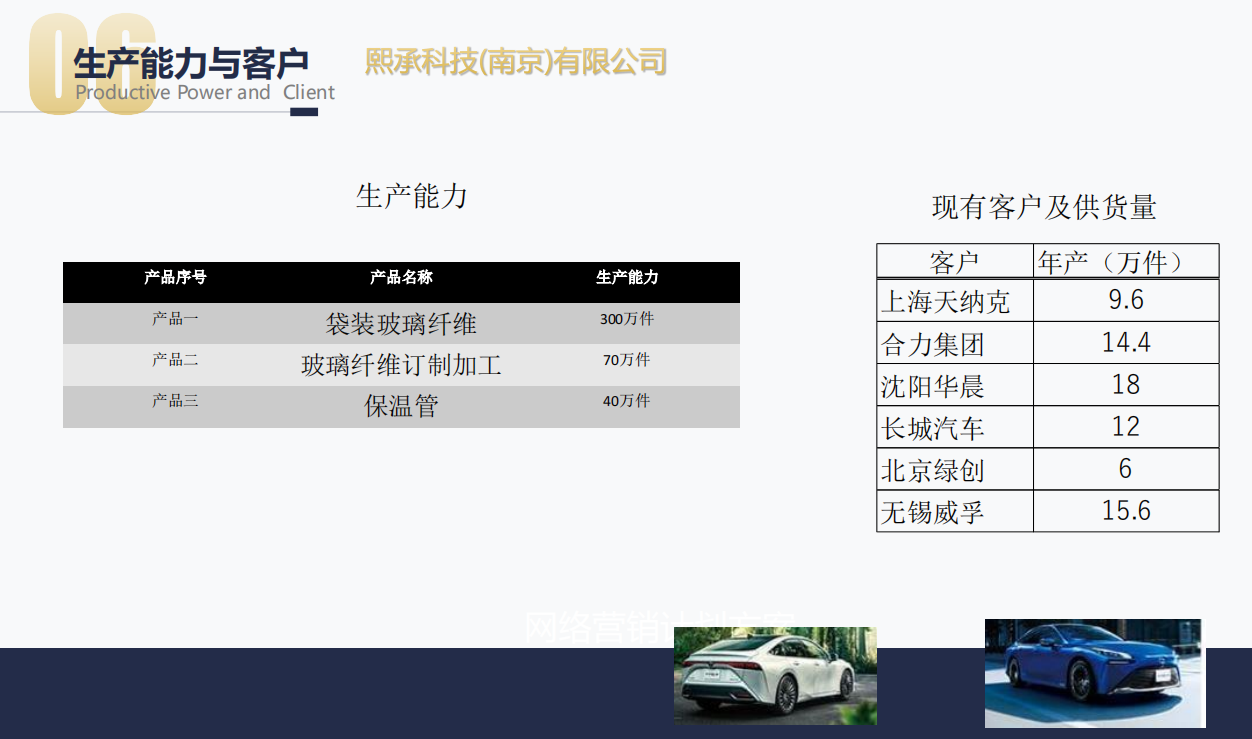Click the 产品三 row label

click(175, 401)
